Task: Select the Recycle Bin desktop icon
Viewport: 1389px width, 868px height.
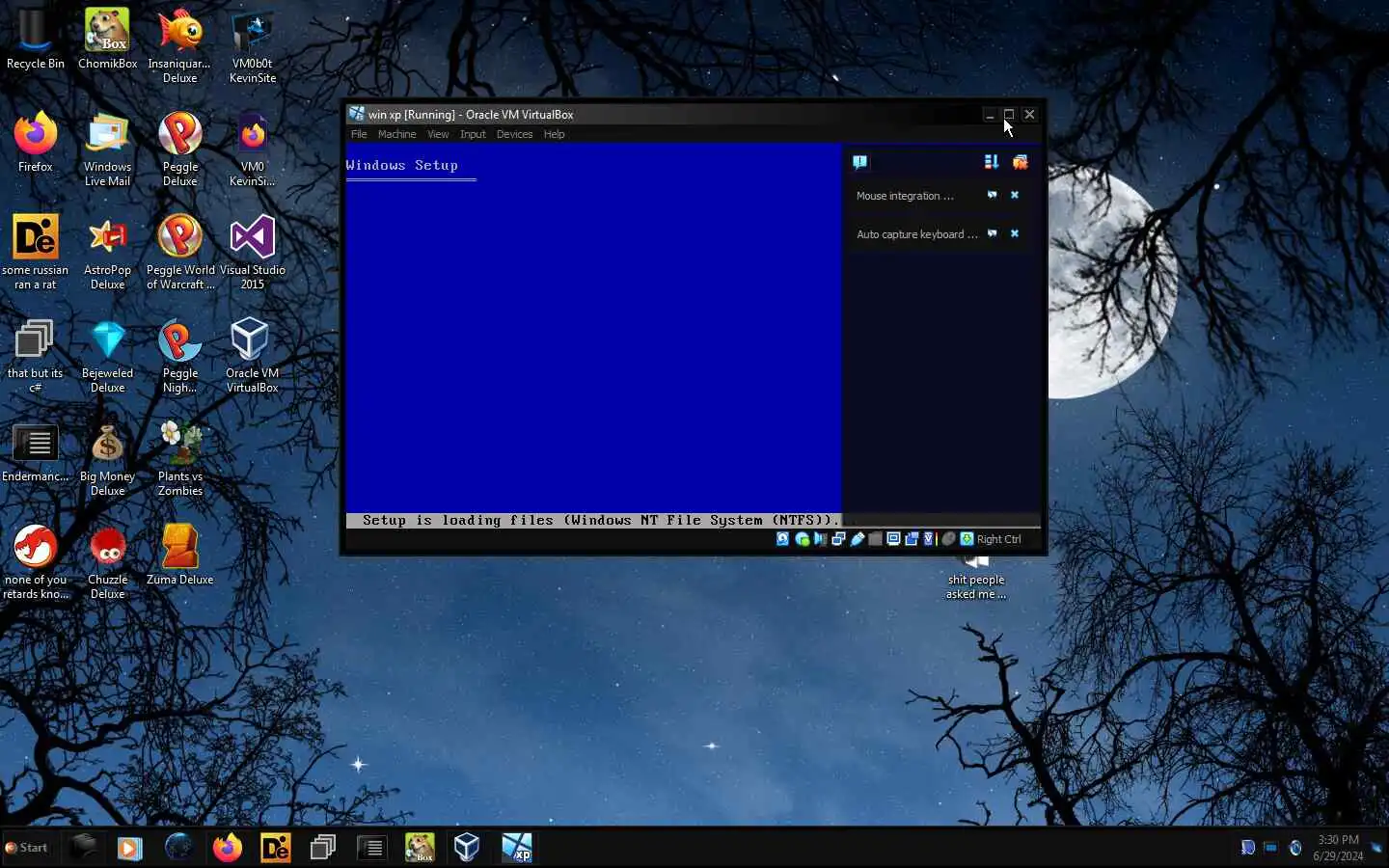Action: (x=36, y=41)
